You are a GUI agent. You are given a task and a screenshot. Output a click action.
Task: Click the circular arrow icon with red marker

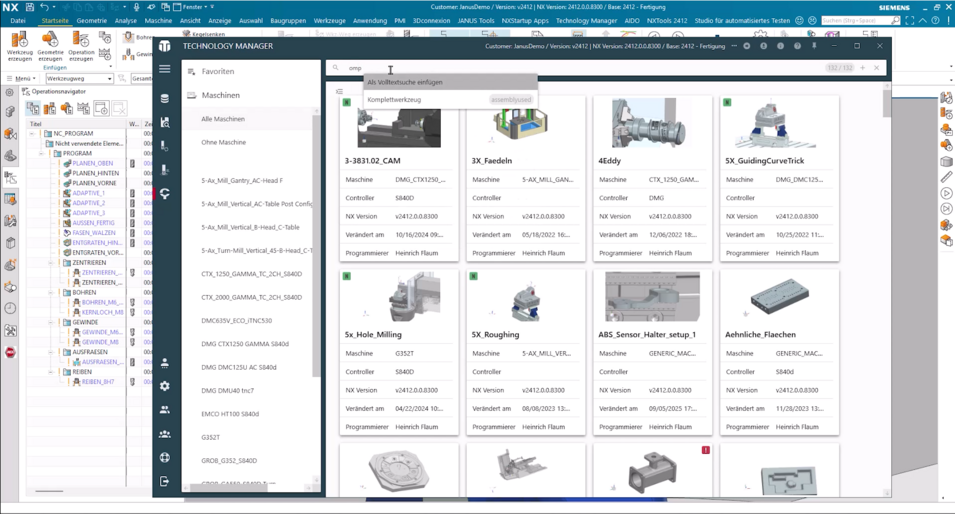click(x=164, y=194)
